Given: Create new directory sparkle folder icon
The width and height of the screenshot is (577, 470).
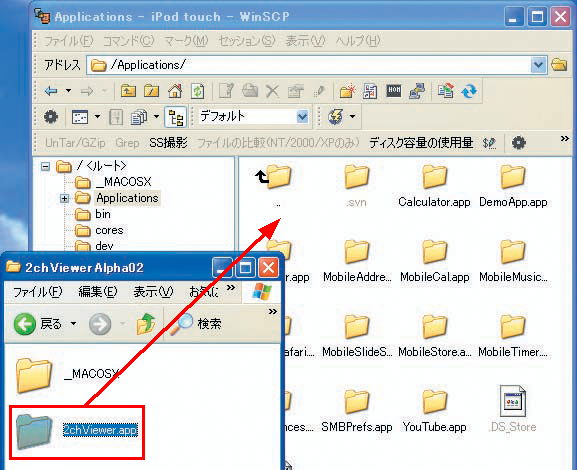Looking at the screenshot, I should coord(347,91).
